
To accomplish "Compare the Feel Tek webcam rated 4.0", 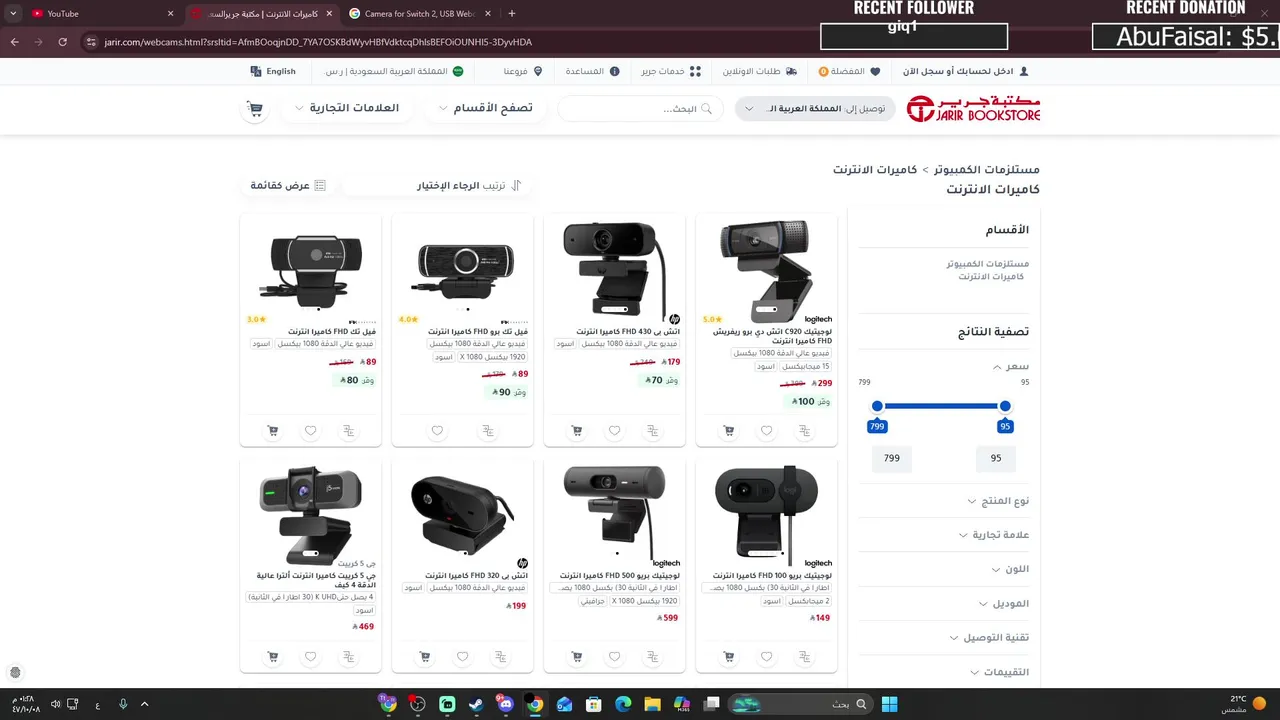I will point(487,431).
